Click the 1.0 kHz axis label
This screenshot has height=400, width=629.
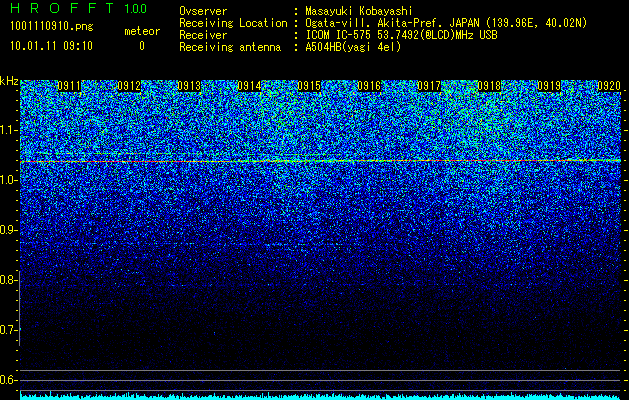pos(9,180)
